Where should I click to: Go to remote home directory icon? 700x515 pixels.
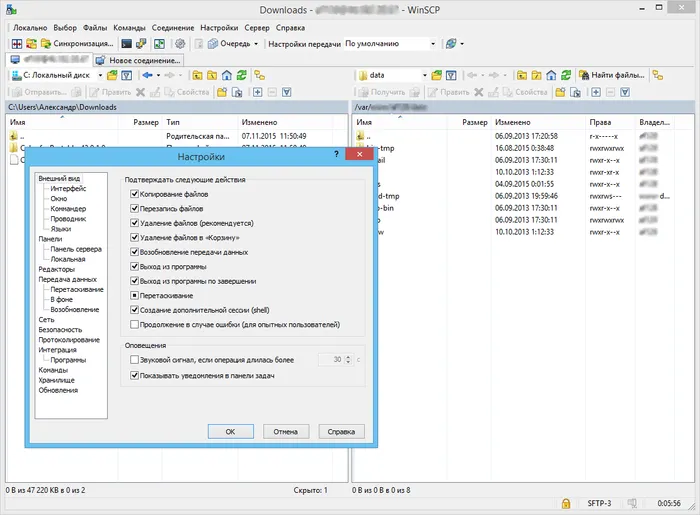click(x=551, y=75)
